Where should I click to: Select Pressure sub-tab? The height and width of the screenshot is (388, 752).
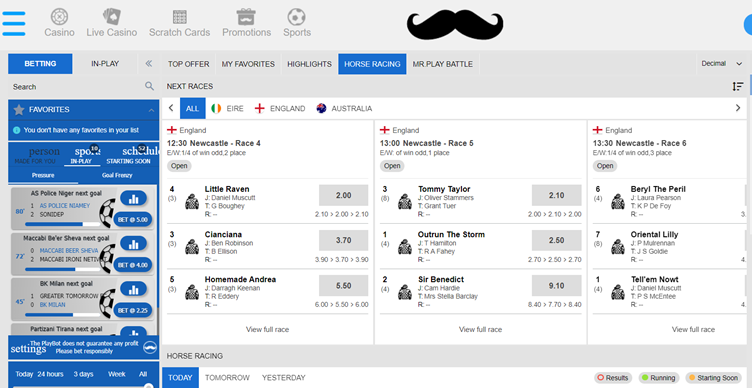43,176
